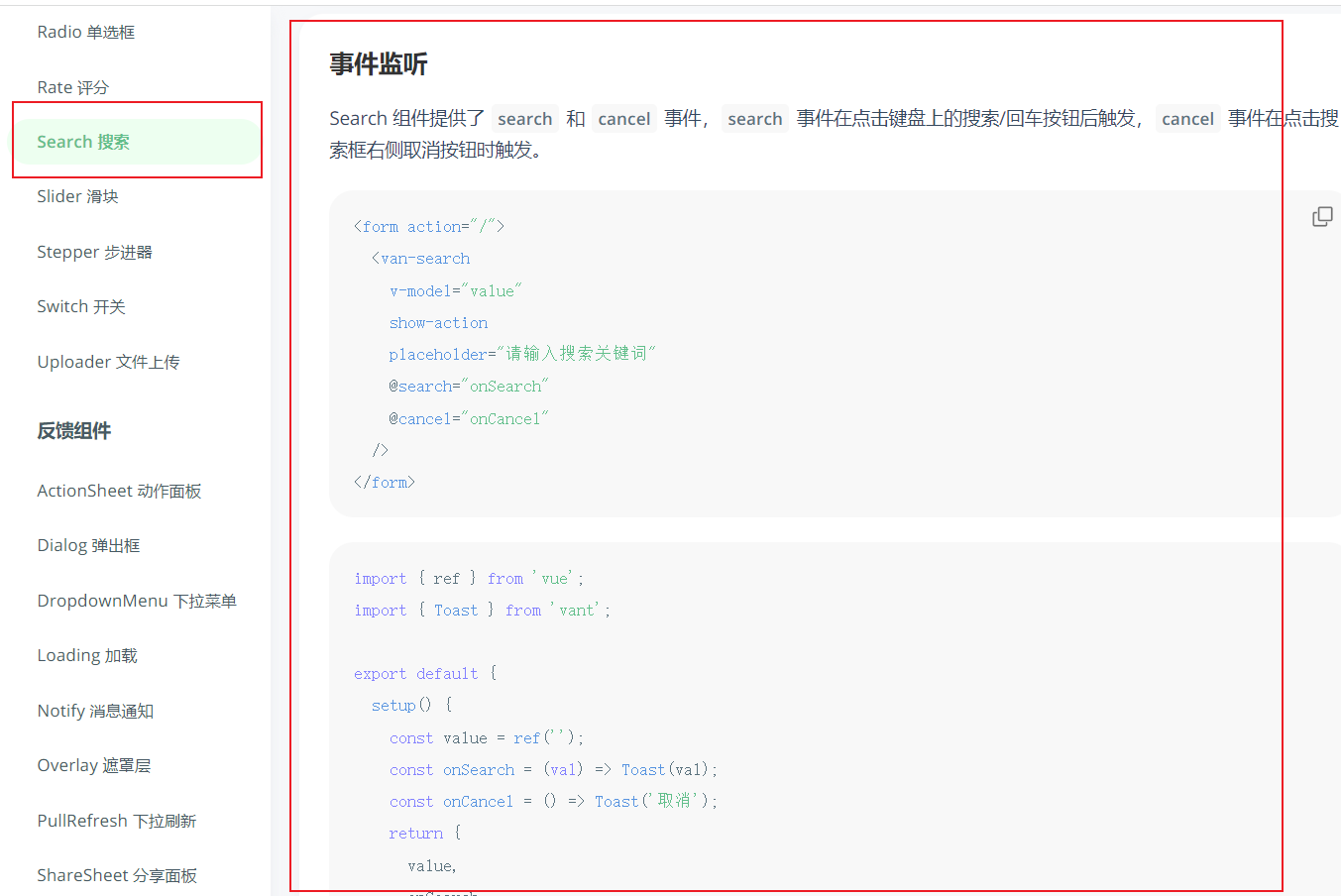This screenshot has width=1341, height=896.
Task: Select ShareSheet 分享面板 in sidebar
Action: (x=117, y=875)
